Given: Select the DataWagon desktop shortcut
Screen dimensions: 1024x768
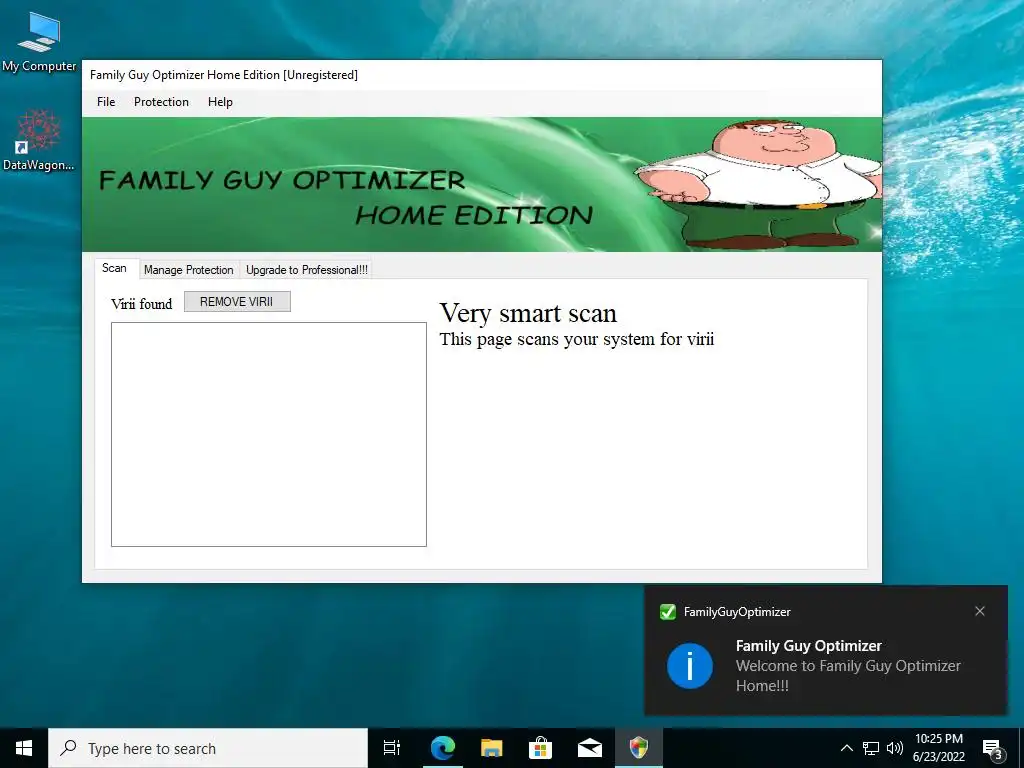Looking at the screenshot, I should pos(38,140).
